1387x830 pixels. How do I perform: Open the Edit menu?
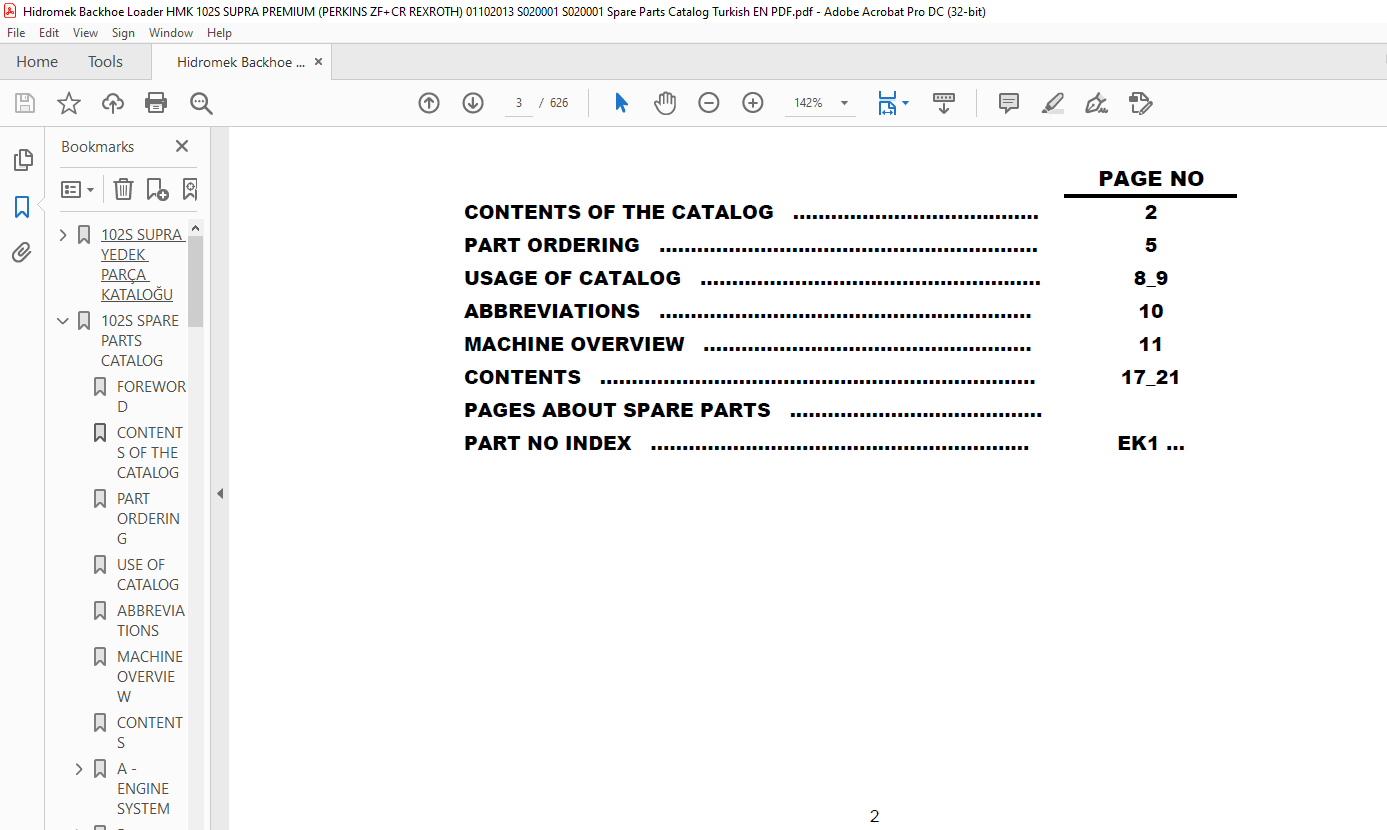point(49,33)
